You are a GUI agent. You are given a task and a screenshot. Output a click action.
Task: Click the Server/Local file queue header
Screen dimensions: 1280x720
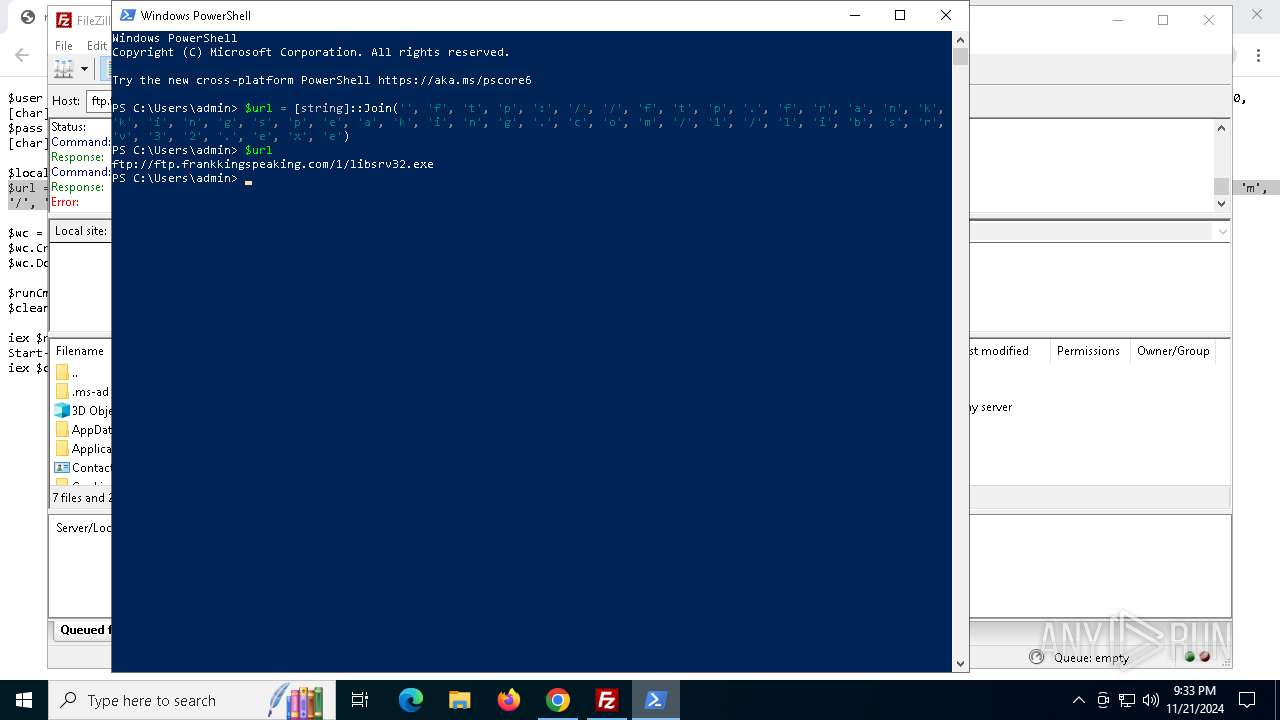point(83,528)
